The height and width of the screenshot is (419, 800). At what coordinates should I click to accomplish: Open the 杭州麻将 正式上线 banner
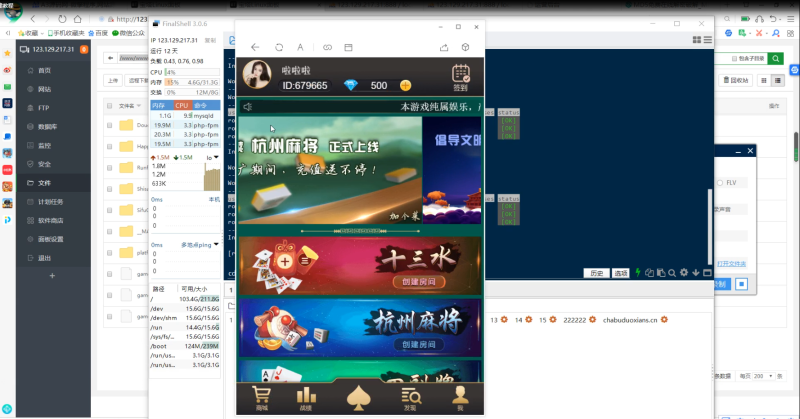(330, 170)
